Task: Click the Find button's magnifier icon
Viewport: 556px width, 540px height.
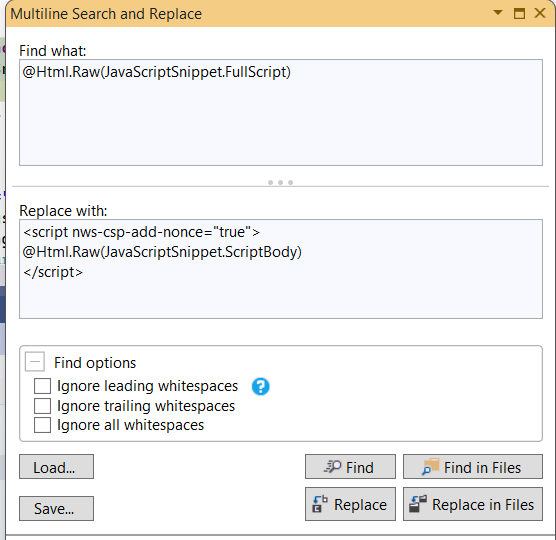Action: pos(333,467)
